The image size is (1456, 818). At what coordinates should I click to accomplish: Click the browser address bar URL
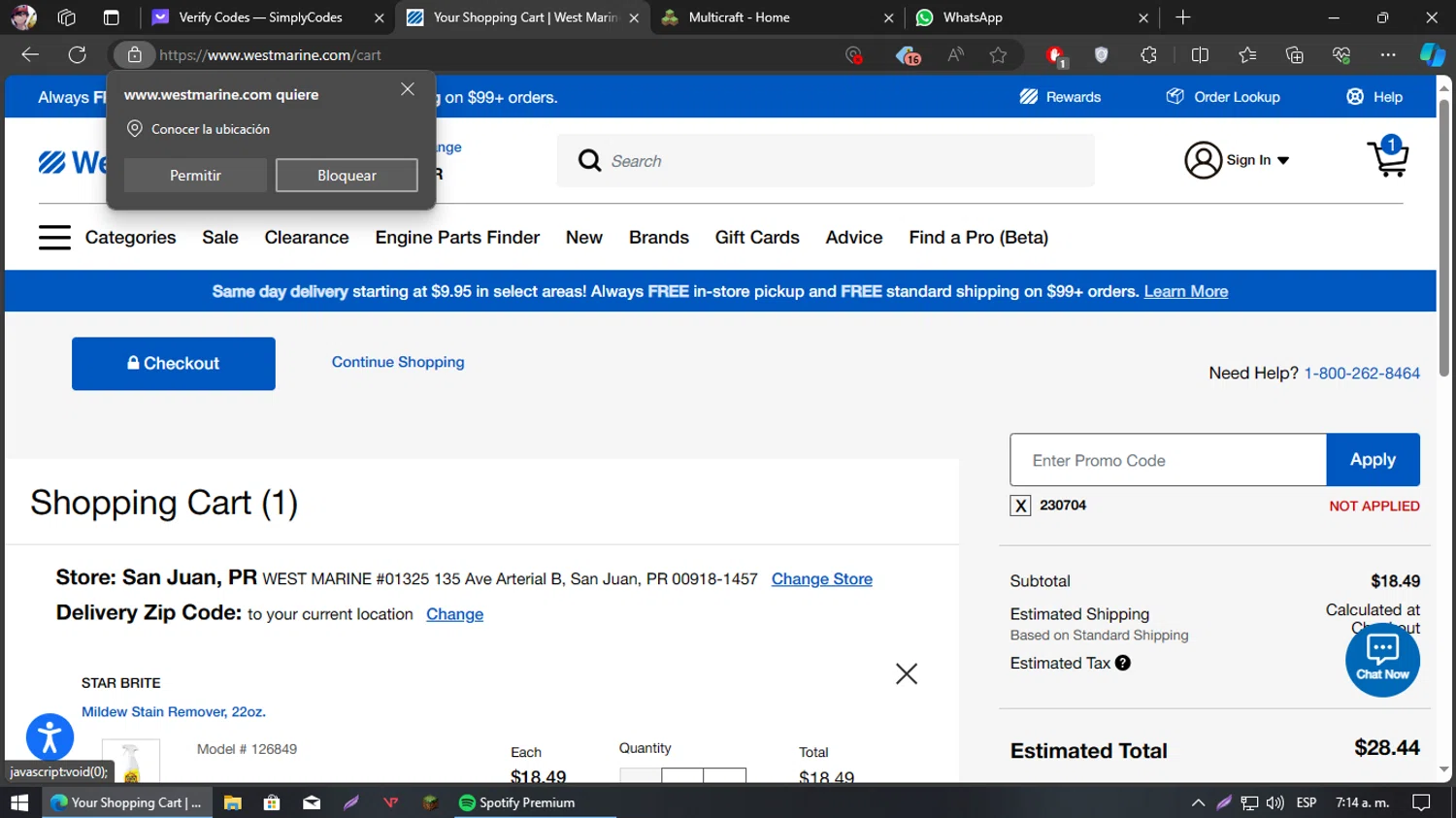coord(270,55)
